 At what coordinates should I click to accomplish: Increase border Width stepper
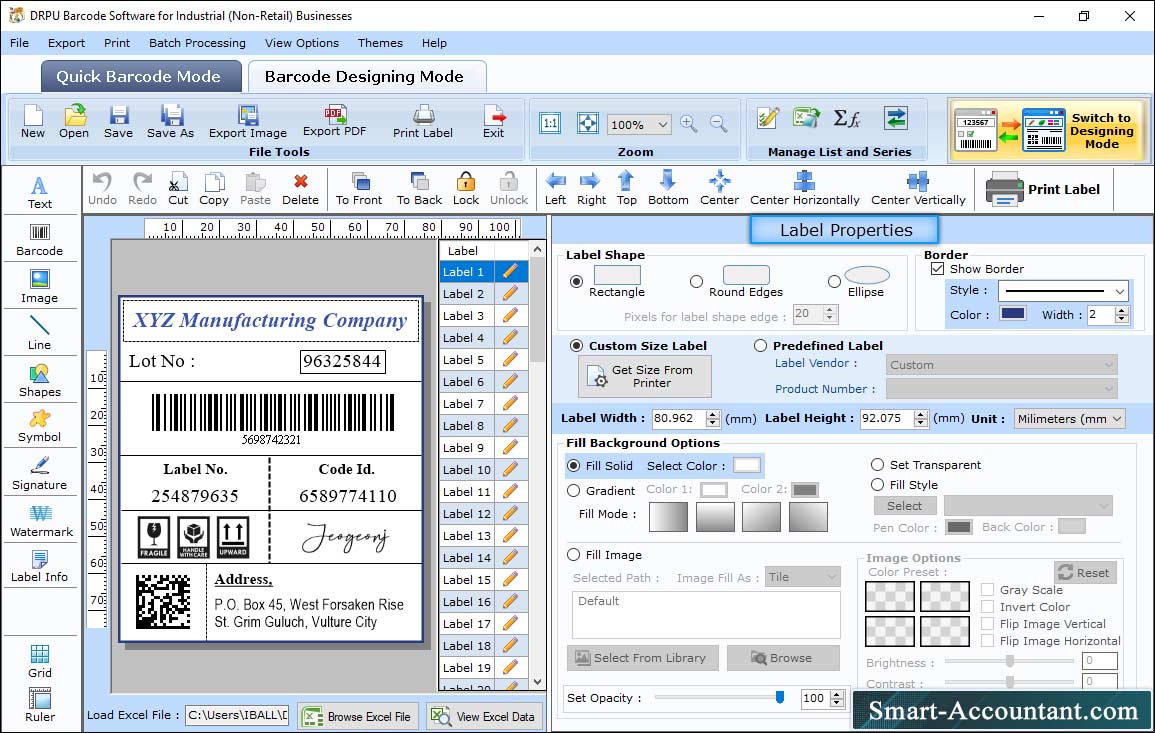click(x=1122, y=310)
